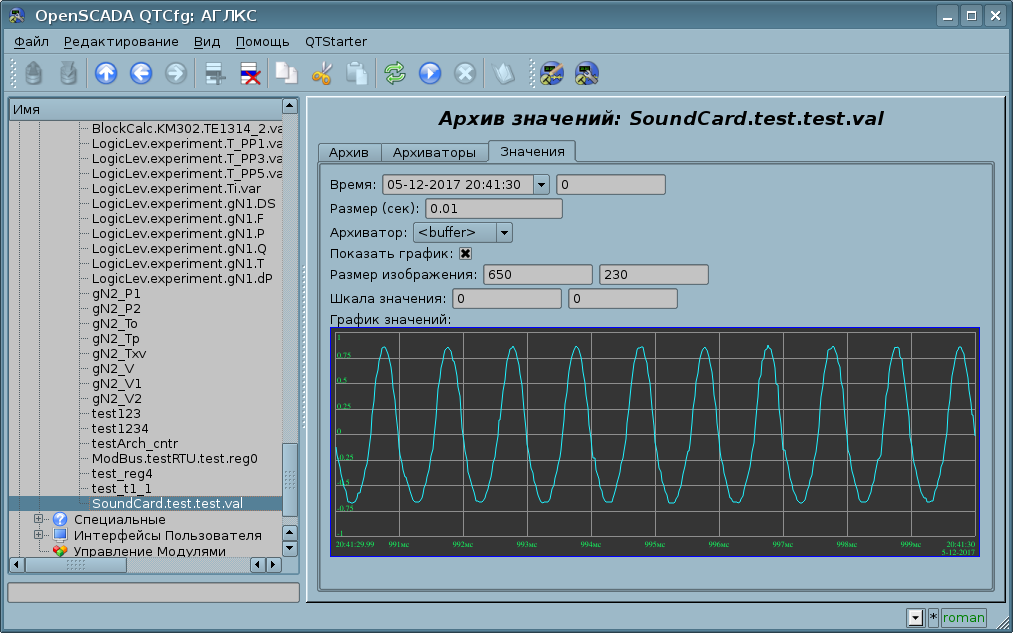Open the Время date-time dropdown arrow
Screen dimensions: 1013x633
[x=541, y=185]
